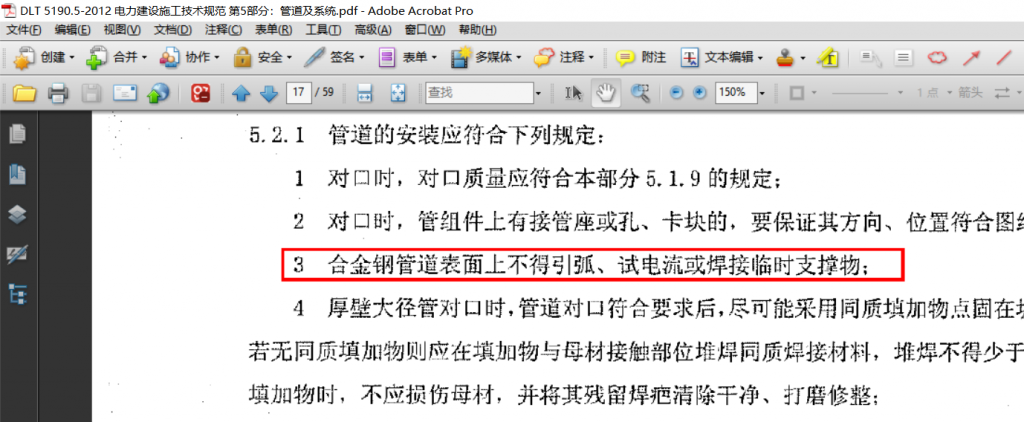
Task: Open the Pages navigation panel
Action: click(18, 135)
